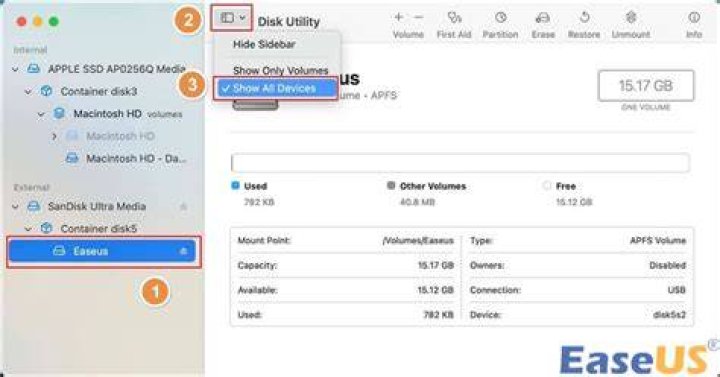Click the USB connection value
This screenshot has height=377, width=720.
(x=676, y=290)
